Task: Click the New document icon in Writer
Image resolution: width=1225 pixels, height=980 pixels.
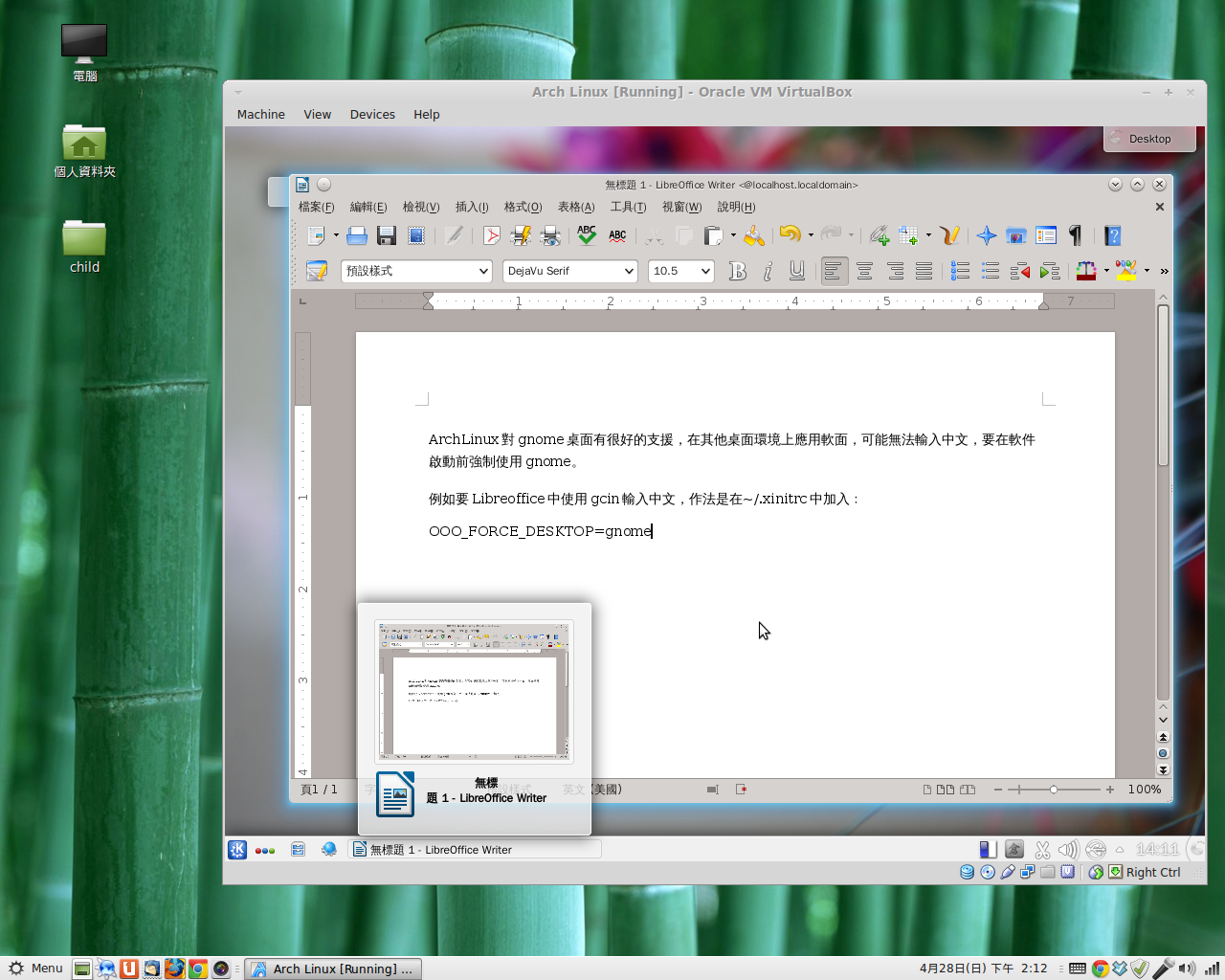Action: click(316, 235)
